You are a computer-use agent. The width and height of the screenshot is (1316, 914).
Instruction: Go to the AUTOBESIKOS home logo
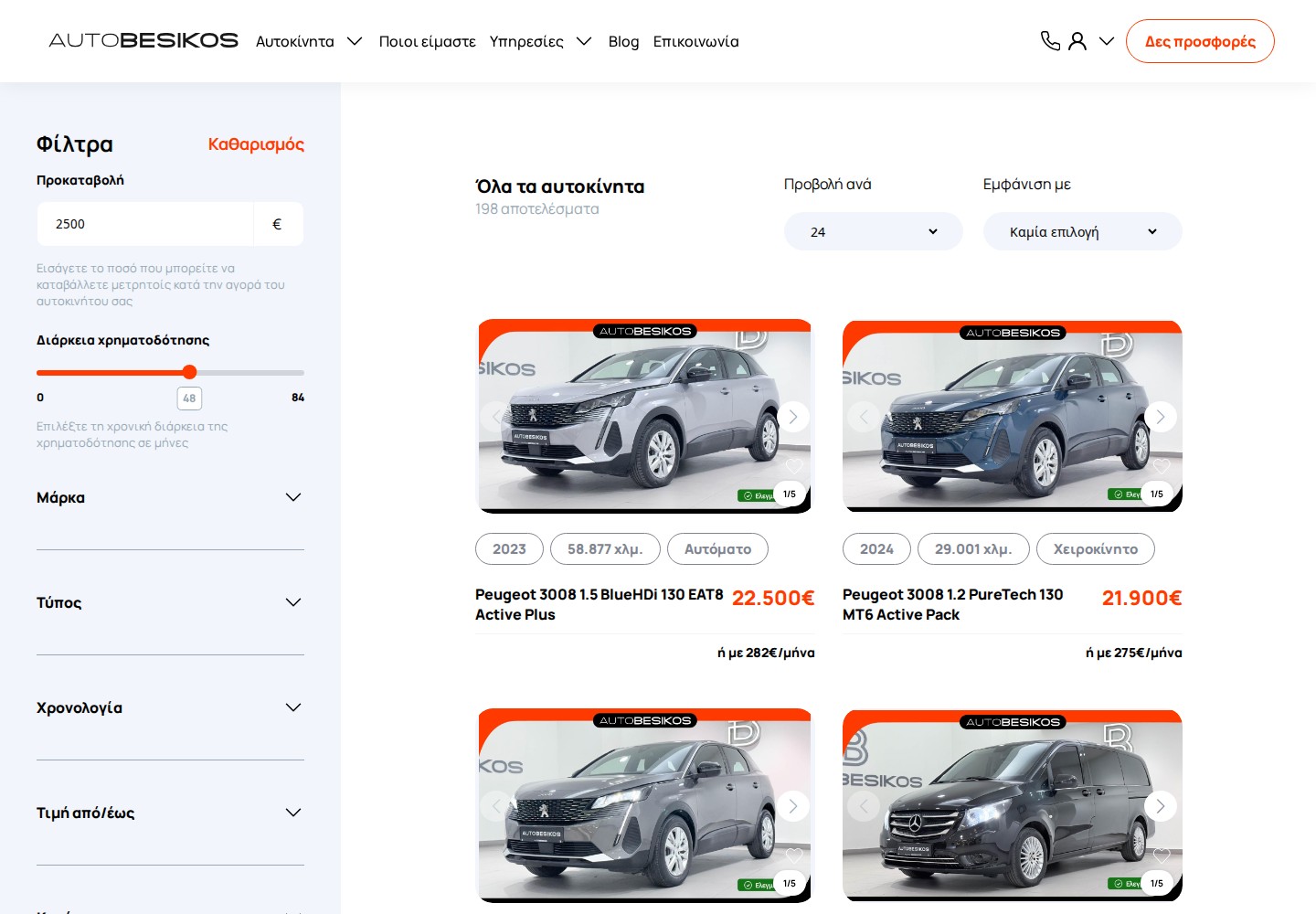coord(143,41)
